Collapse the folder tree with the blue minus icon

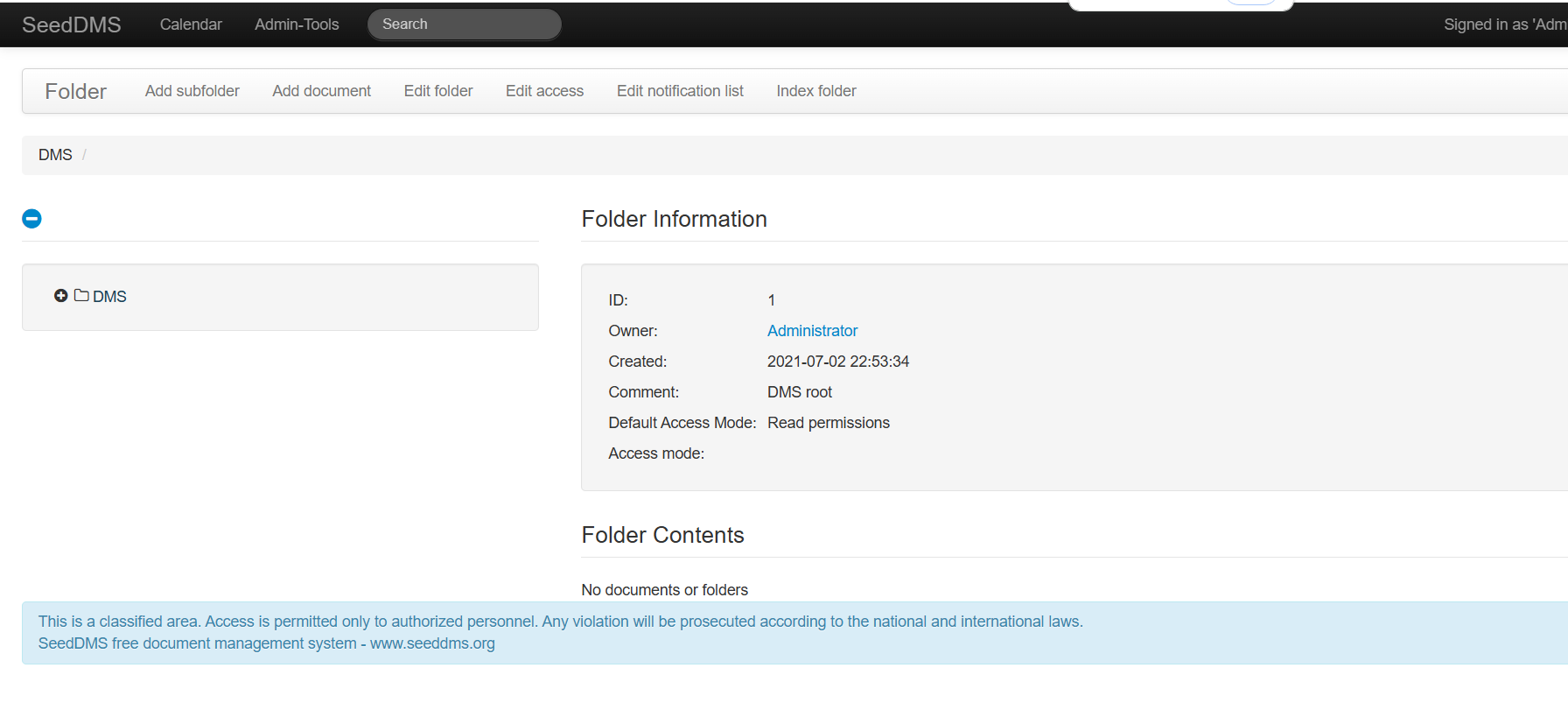31,218
